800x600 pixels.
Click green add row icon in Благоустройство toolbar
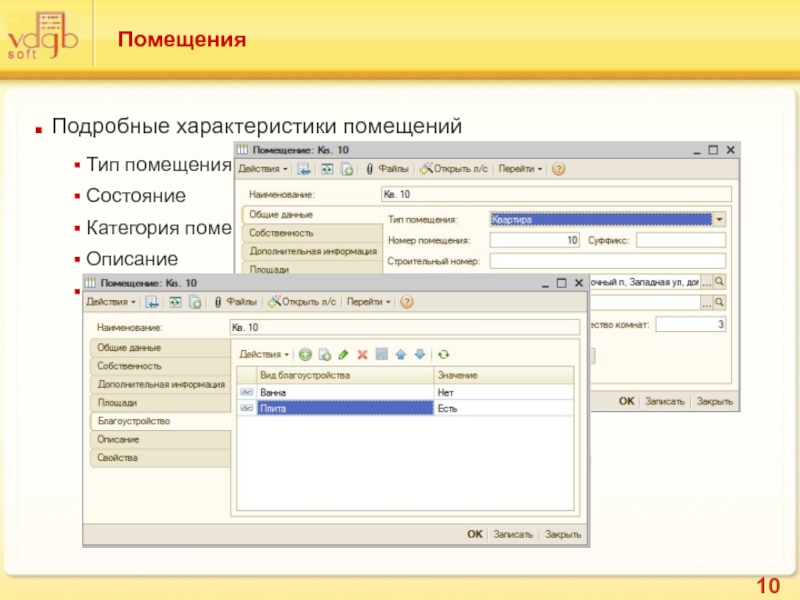305,354
